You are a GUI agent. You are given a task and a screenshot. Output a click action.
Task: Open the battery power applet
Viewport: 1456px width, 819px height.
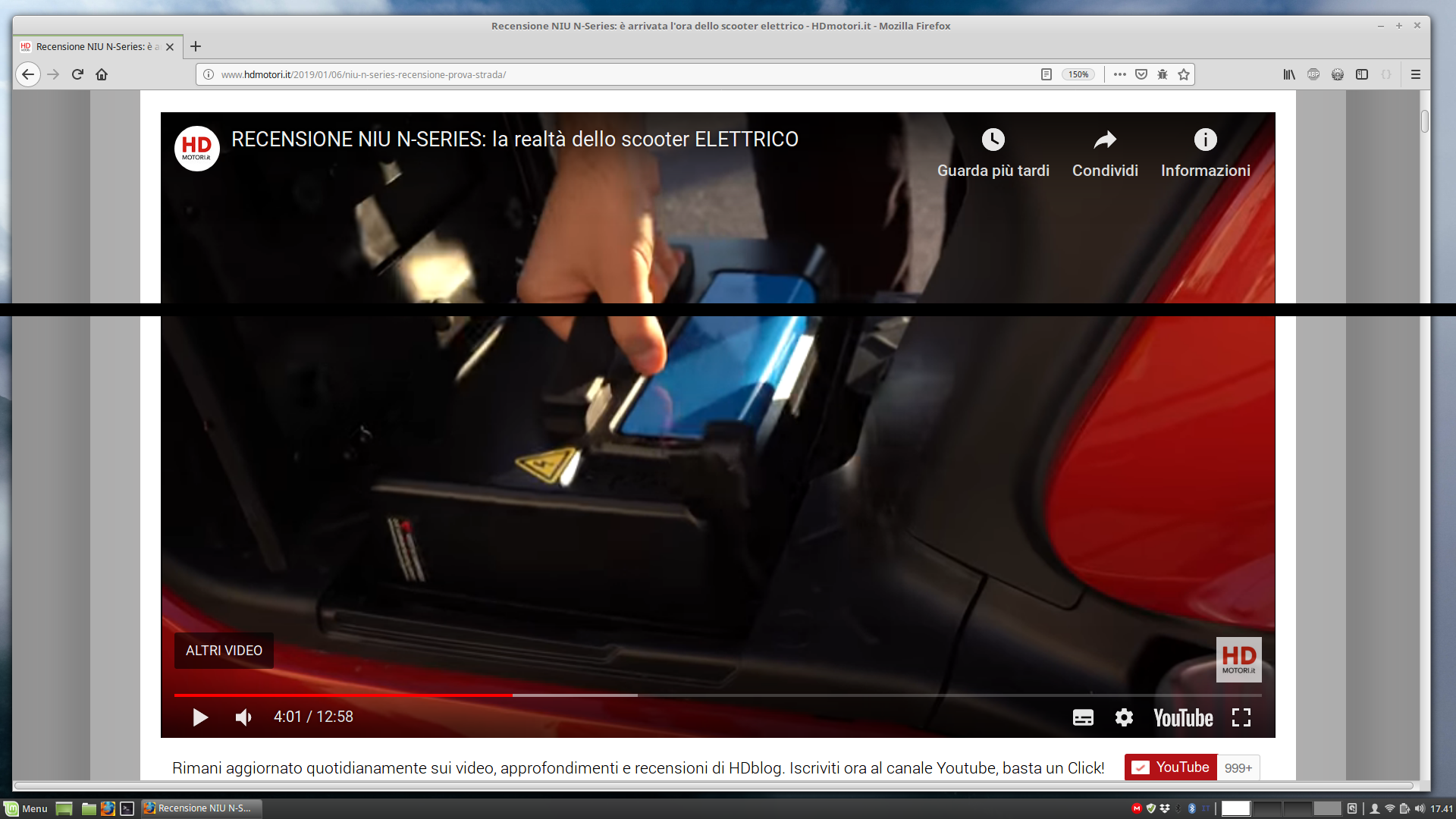pos(1404,808)
